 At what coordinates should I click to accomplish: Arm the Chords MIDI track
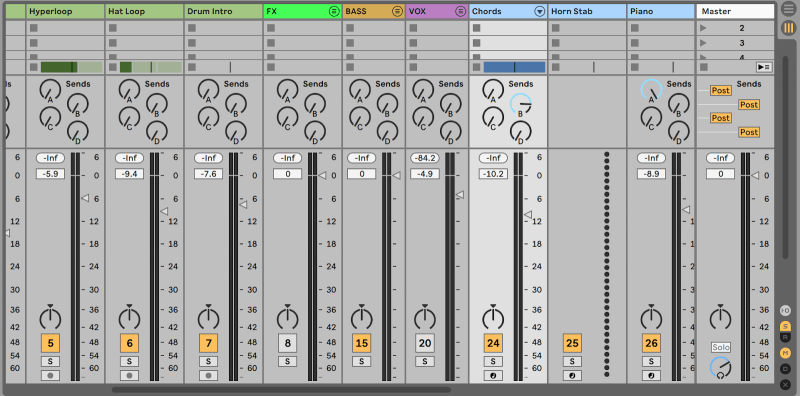[x=493, y=376]
